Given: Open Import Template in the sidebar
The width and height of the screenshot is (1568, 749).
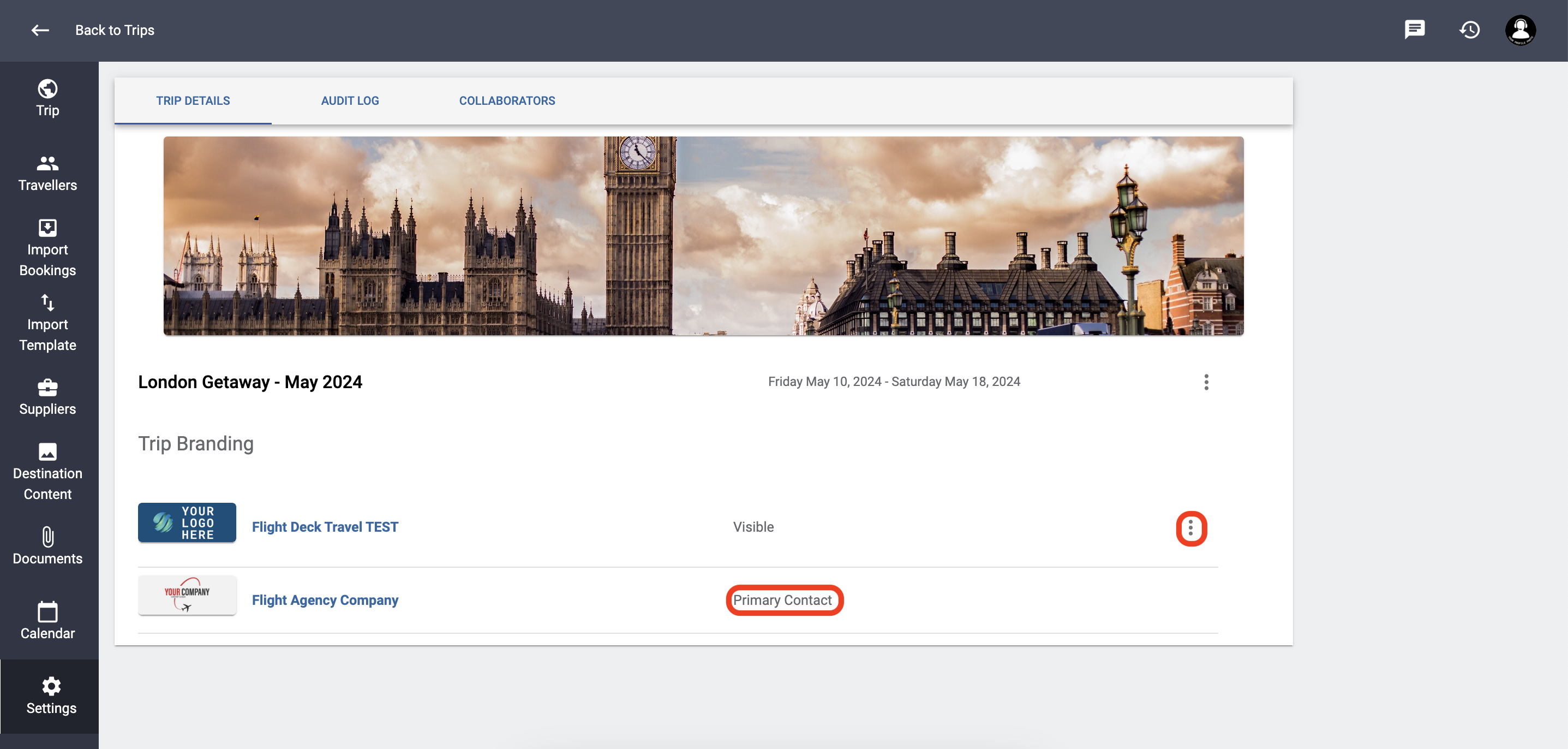Looking at the screenshot, I should click(47, 323).
